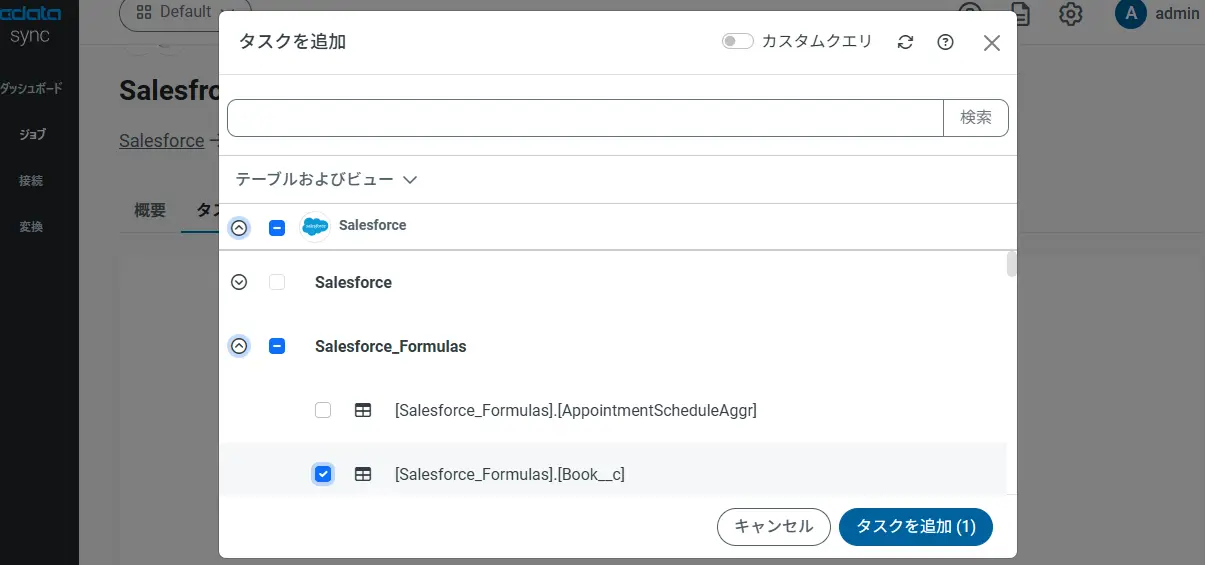Open the help question mark icon
The height and width of the screenshot is (565, 1205).
pyautogui.click(x=945, y=42)
